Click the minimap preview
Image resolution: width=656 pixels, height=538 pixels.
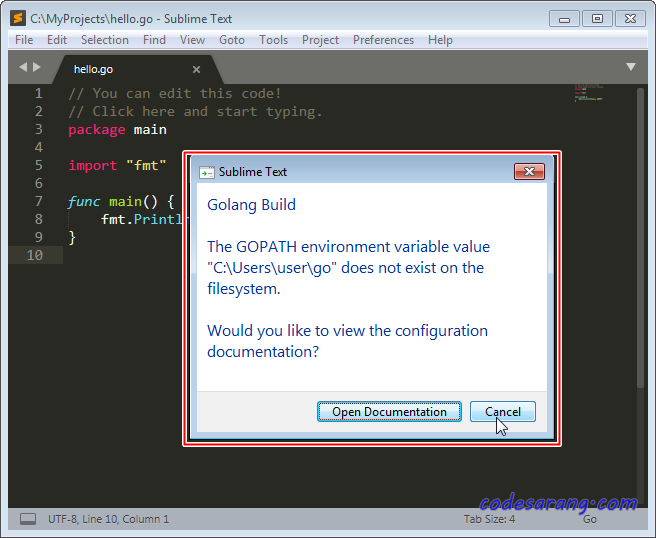click(x=589, y=93)
